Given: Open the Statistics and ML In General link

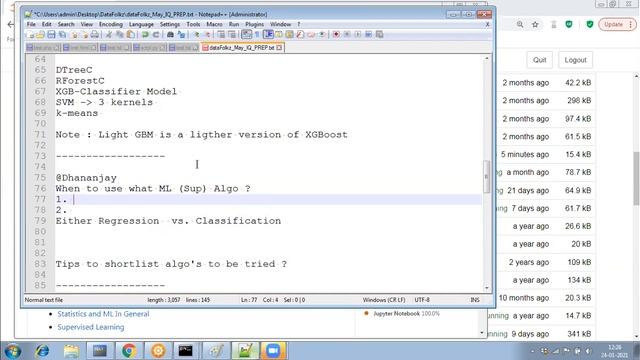Looking at the screenshot, I should pyautogui.click(x=103, y=314).
